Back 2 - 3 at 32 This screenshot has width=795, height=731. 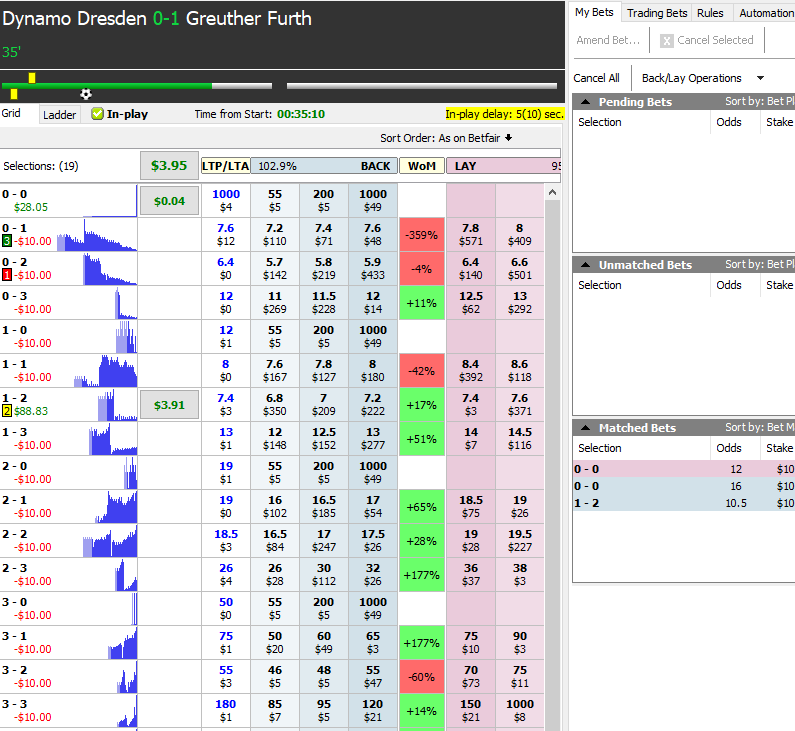coord(373,574)
